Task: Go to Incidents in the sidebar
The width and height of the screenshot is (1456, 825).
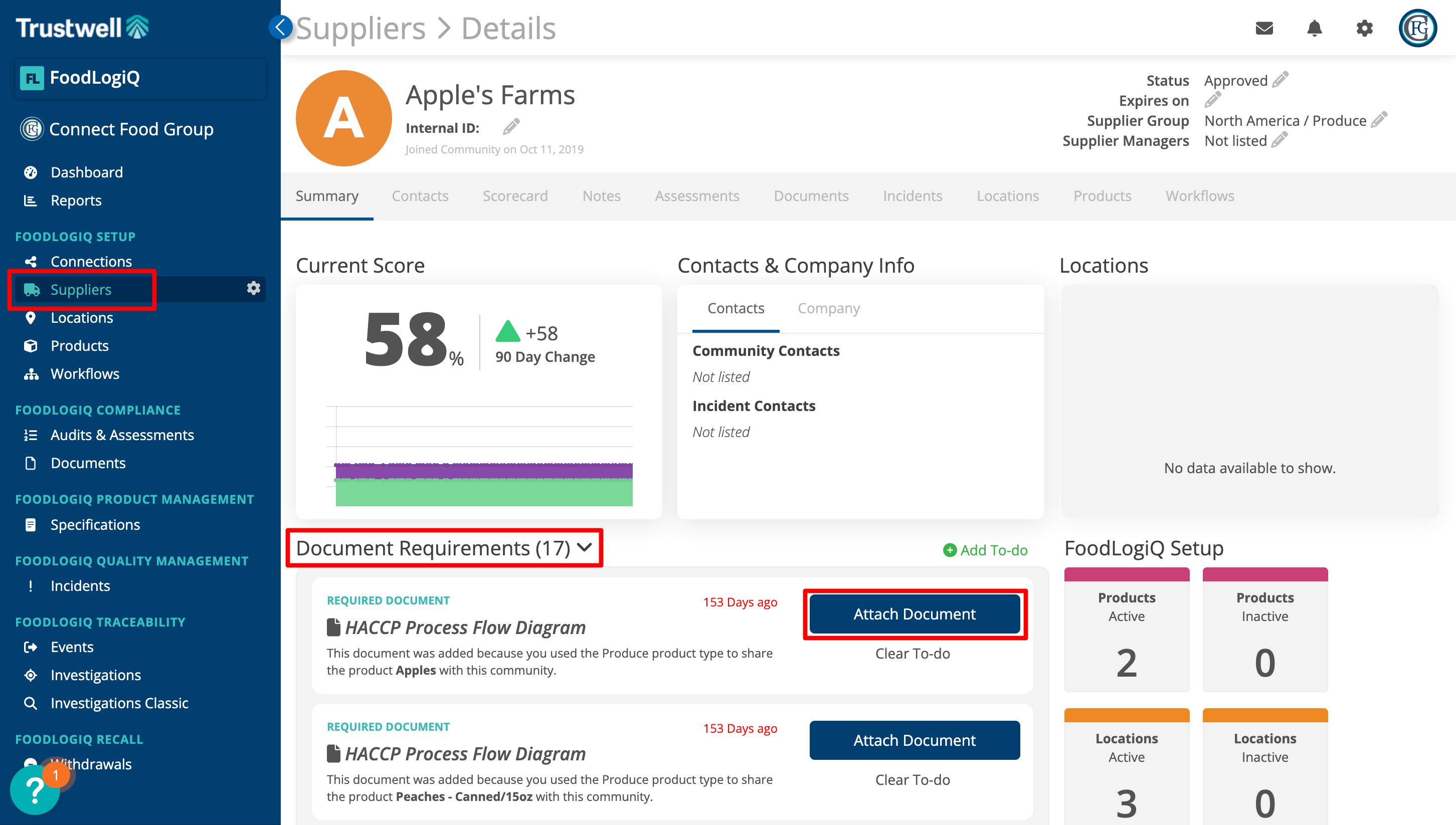Action: coord(80,586)
